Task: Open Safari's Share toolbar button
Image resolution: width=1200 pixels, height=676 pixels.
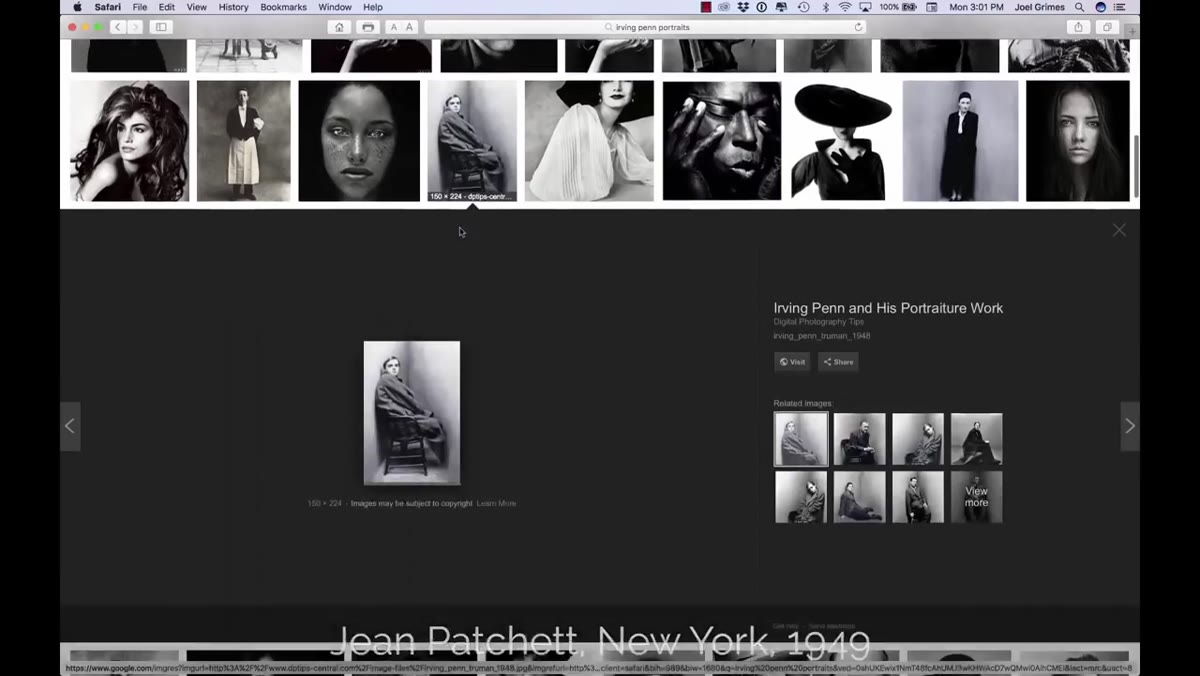Action: point(1078,27)
